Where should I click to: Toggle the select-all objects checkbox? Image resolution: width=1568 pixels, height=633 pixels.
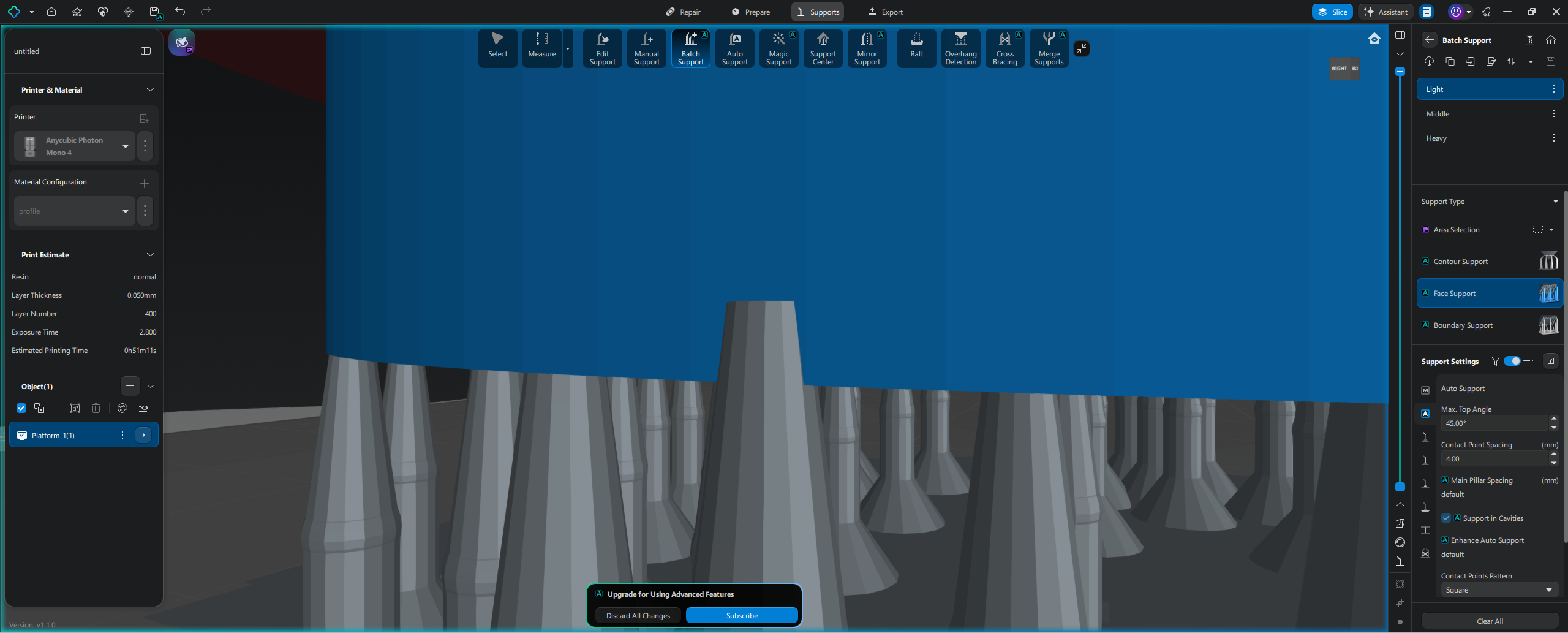click(21, 408)
